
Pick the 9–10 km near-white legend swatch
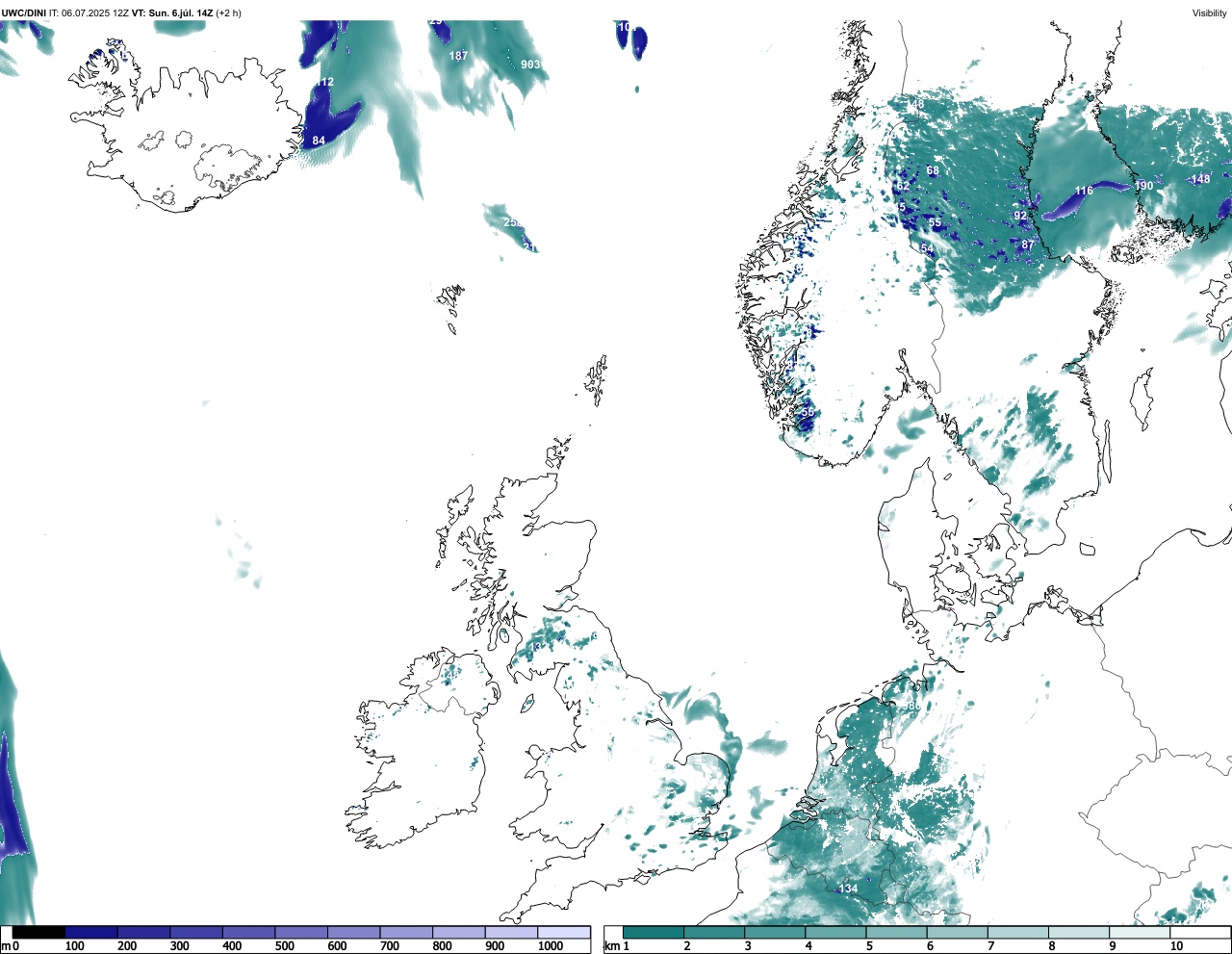tap(1139, 933)
